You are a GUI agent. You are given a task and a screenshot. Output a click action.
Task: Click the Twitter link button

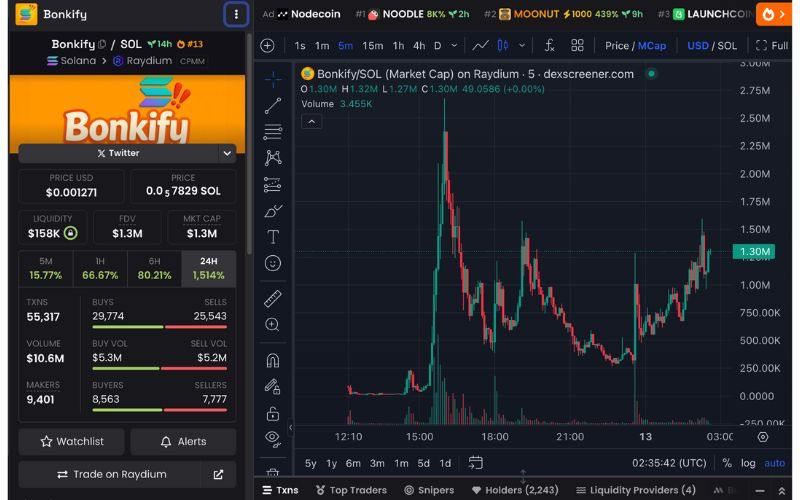[x=118, y=153]
